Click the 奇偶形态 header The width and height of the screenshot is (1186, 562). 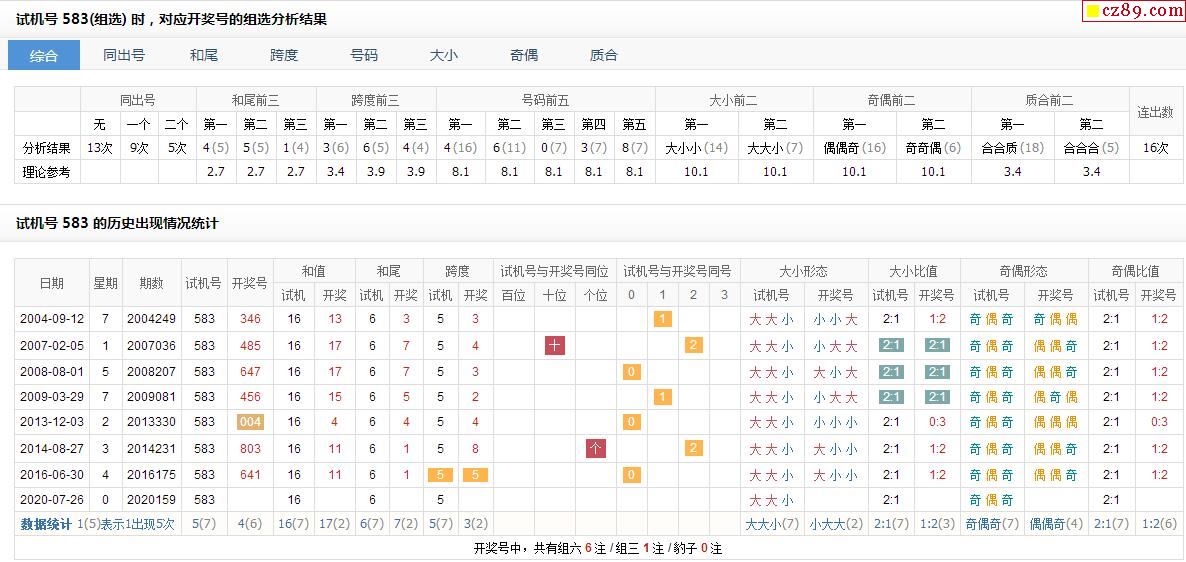(1024, 271)
